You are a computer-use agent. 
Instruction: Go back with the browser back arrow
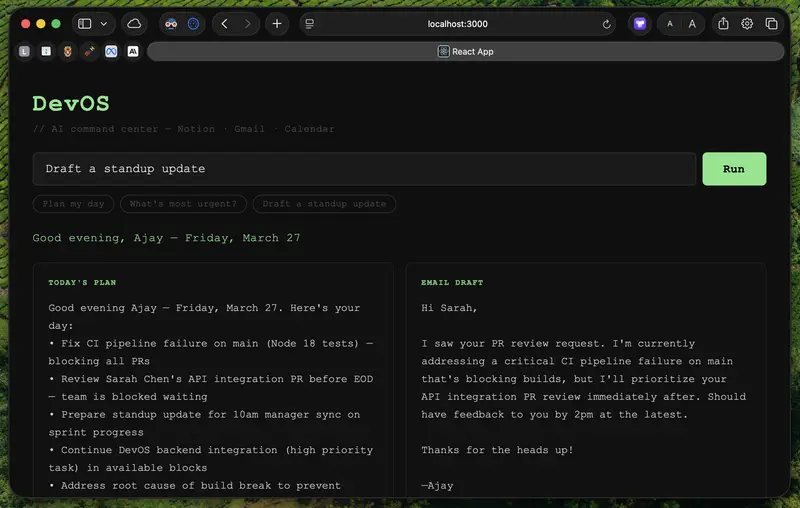pyautogui.click(x=224, y=24)
